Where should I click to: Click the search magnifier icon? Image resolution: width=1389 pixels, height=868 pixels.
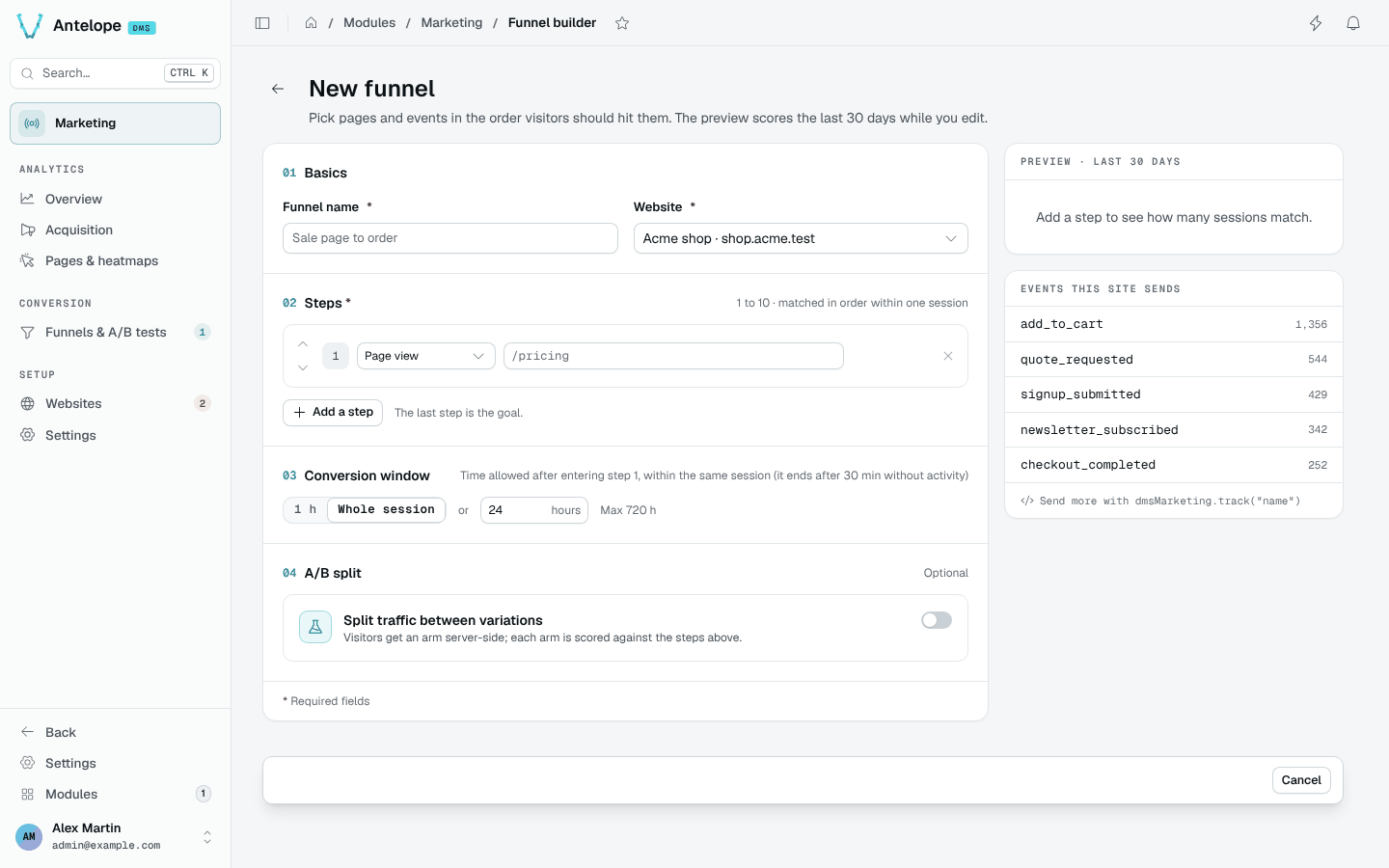(x=27, y=73)
